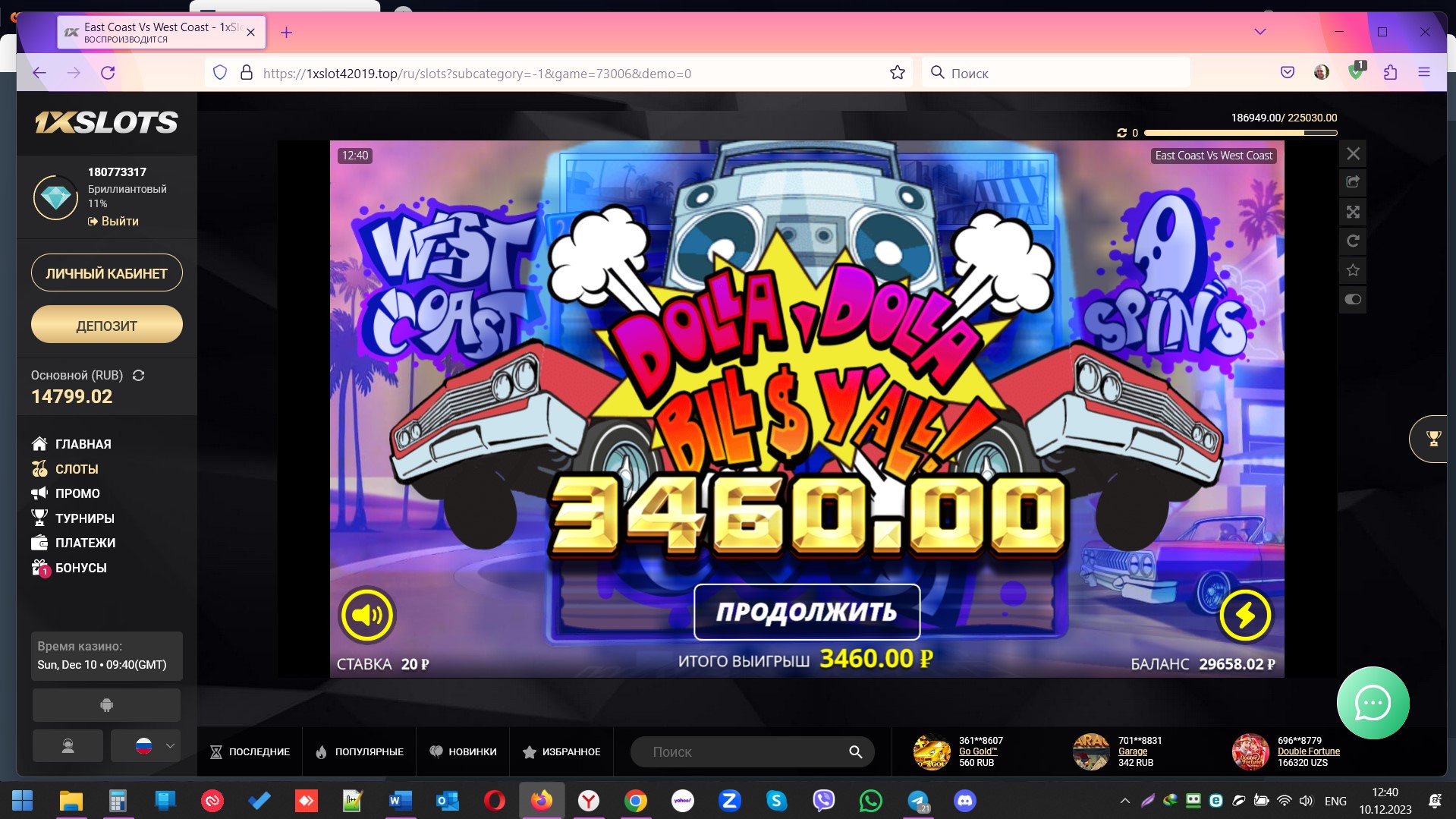Bookmark this page with star icon
The image size is (1456, 819).
898,73
